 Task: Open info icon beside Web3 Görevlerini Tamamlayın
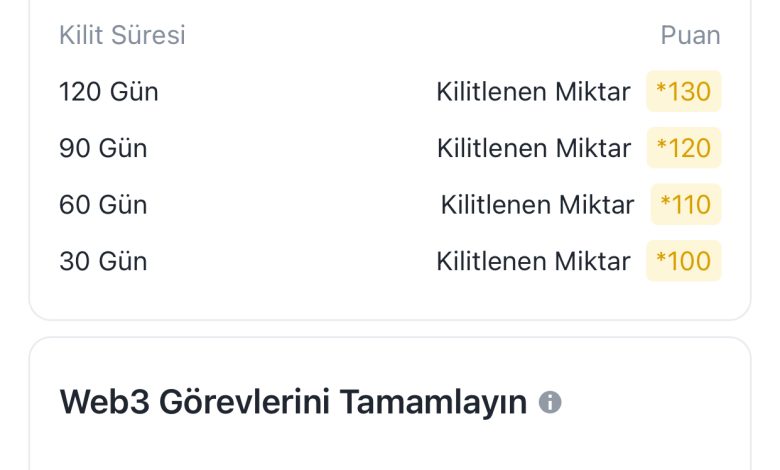click(x=550, y=402)
